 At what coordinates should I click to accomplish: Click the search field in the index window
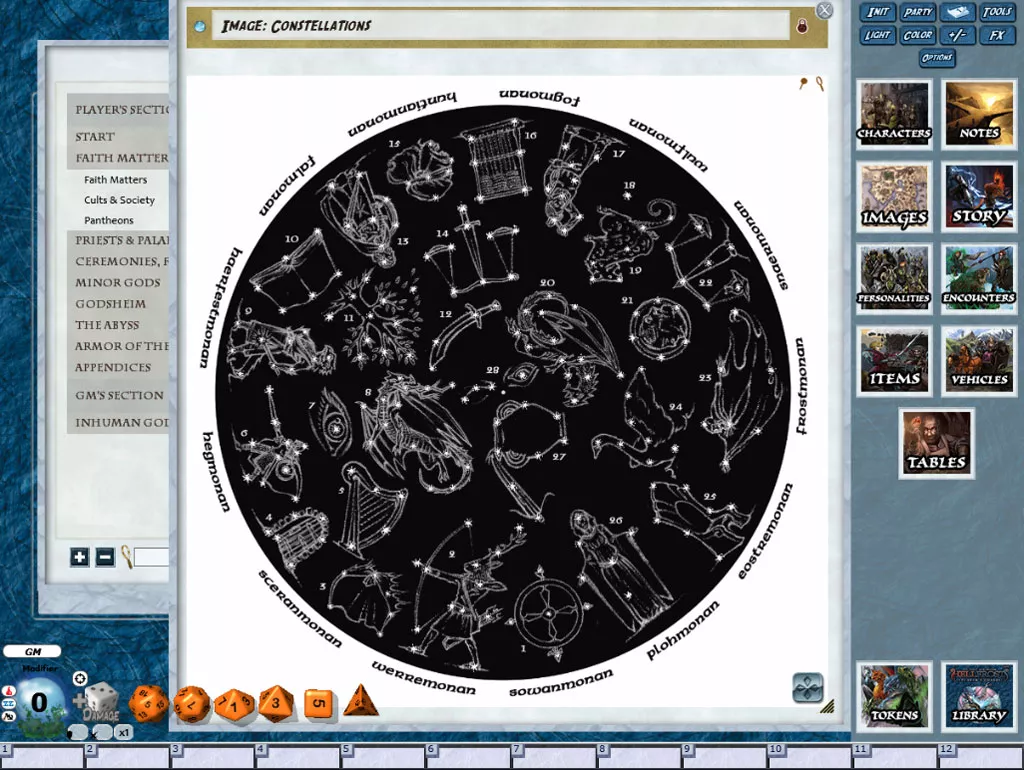click(x=152, y=557)
